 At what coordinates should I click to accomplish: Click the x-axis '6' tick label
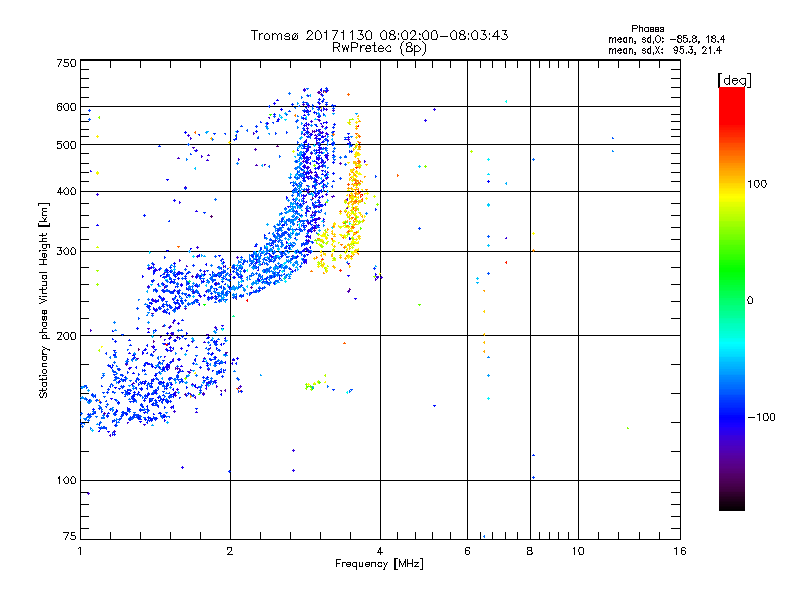(x=467, y=551)
